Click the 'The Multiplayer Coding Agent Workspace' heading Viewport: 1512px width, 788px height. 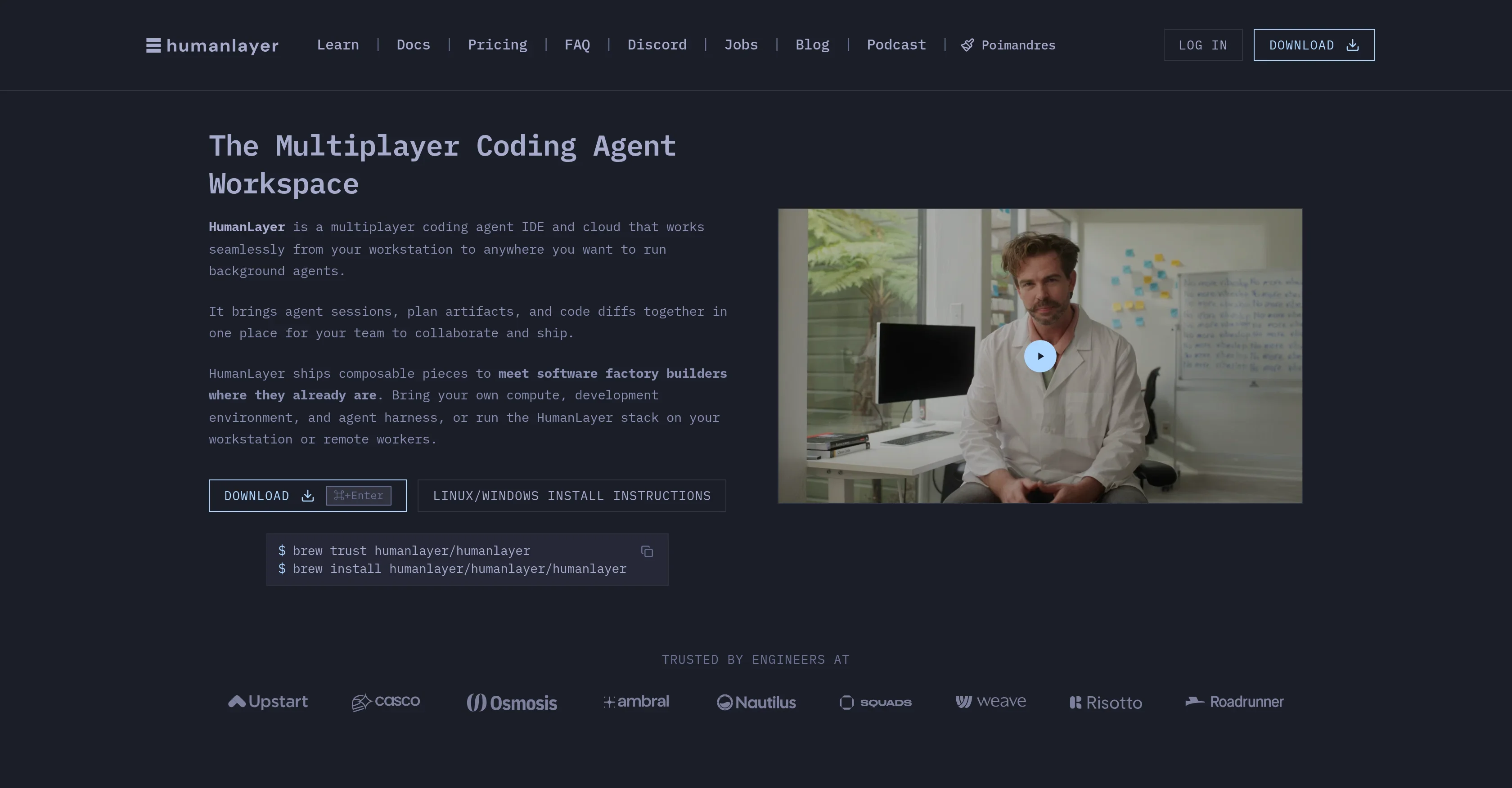(442, 165)
